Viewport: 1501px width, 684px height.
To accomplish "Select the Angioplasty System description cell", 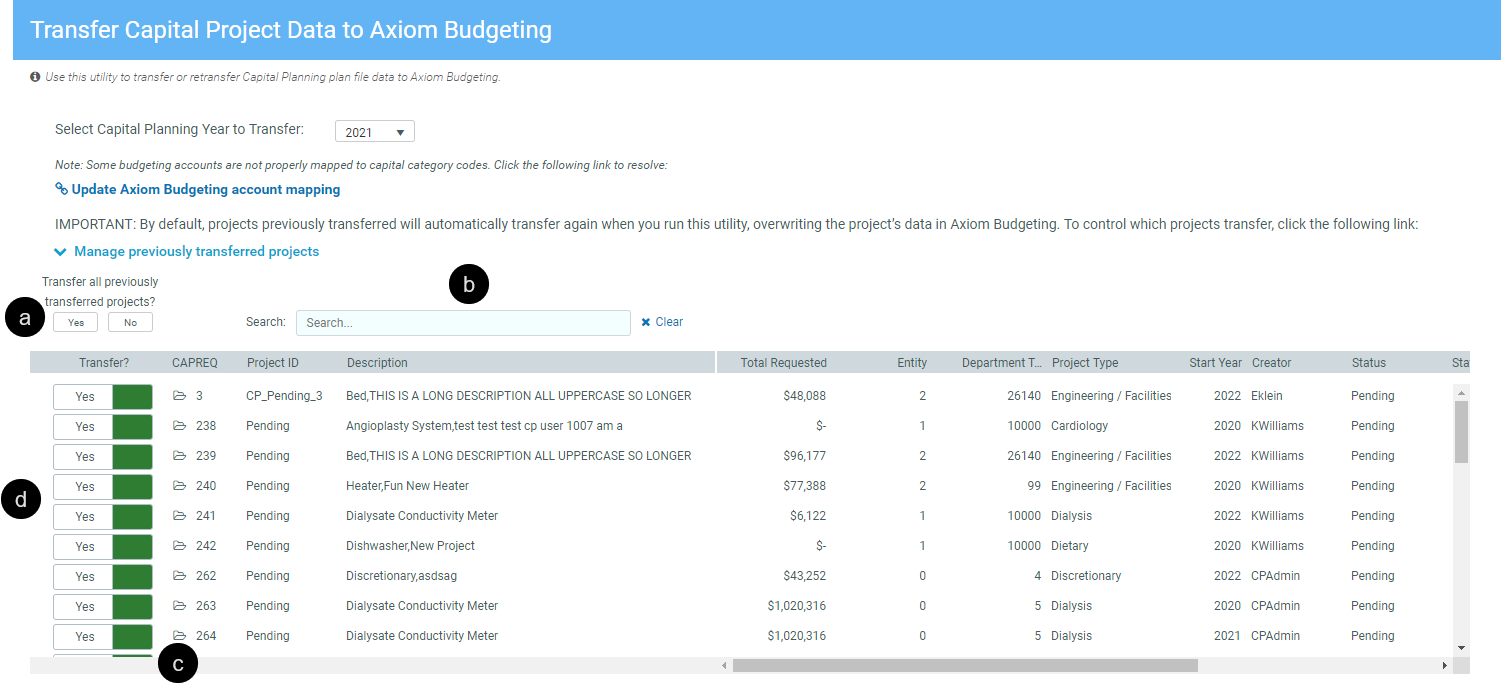I will pyautogui.click(x=484, y=426).
